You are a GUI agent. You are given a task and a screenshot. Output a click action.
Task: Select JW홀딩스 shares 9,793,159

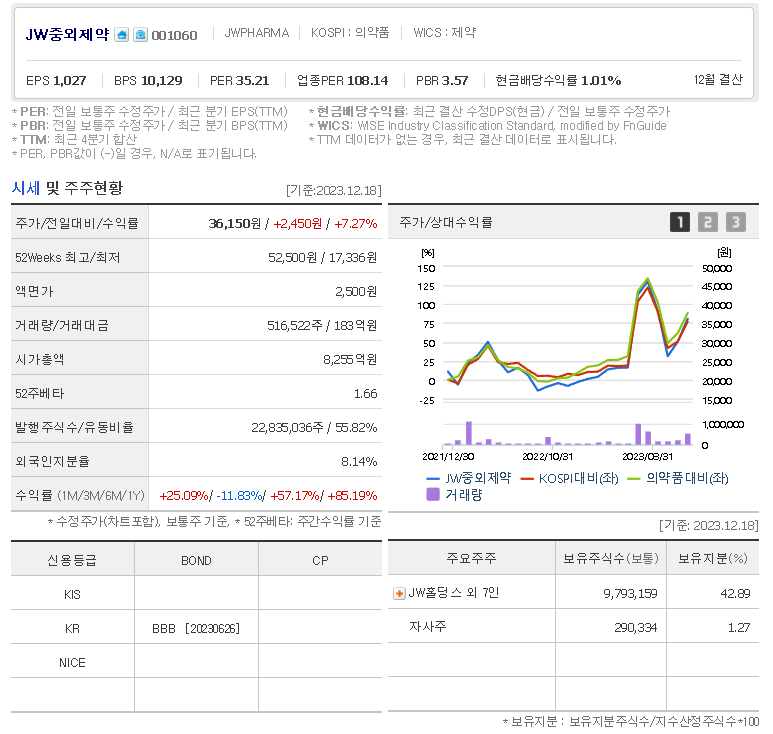[x=630, y=594]
